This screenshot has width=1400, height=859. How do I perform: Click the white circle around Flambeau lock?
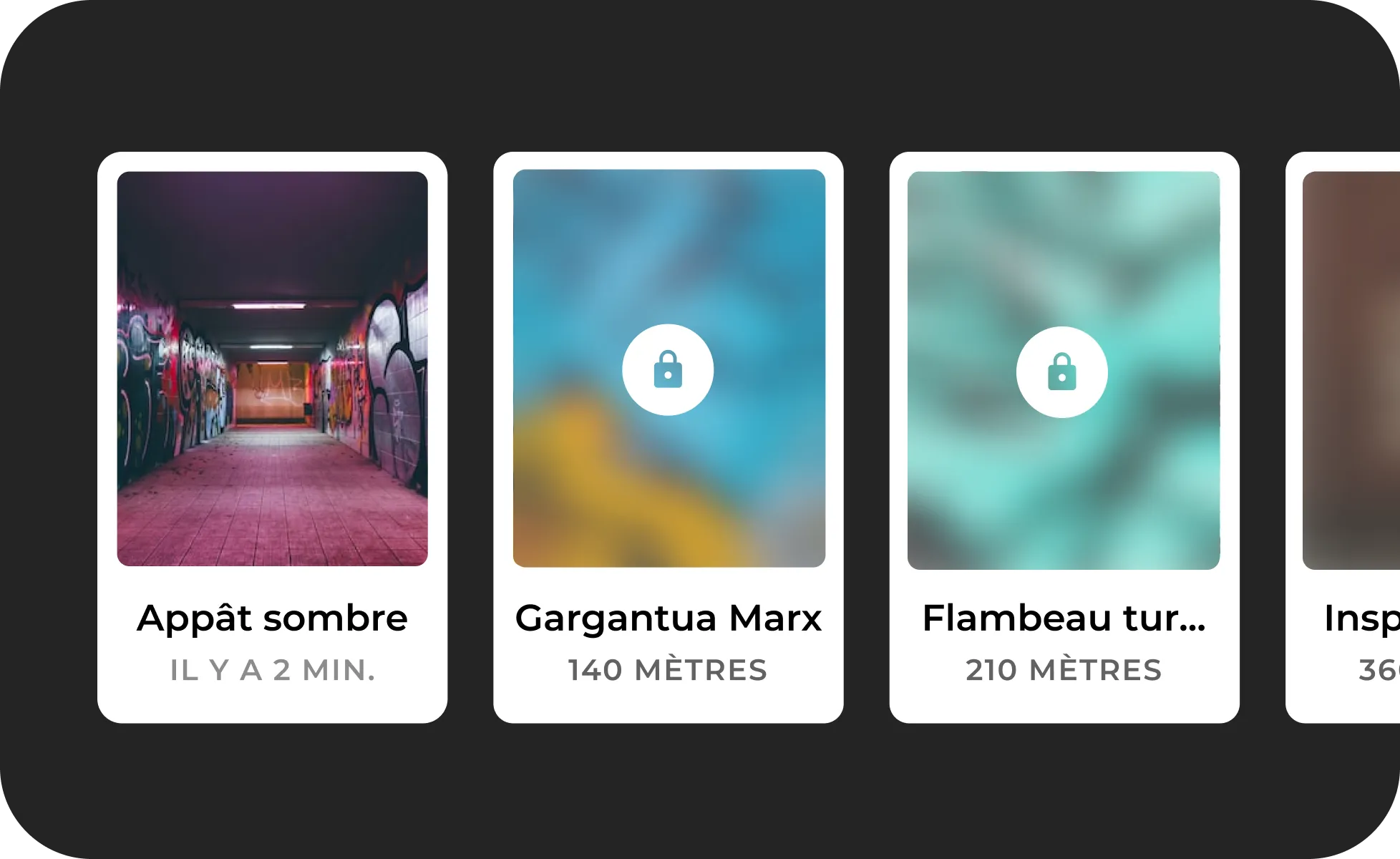pos(1062,372)
